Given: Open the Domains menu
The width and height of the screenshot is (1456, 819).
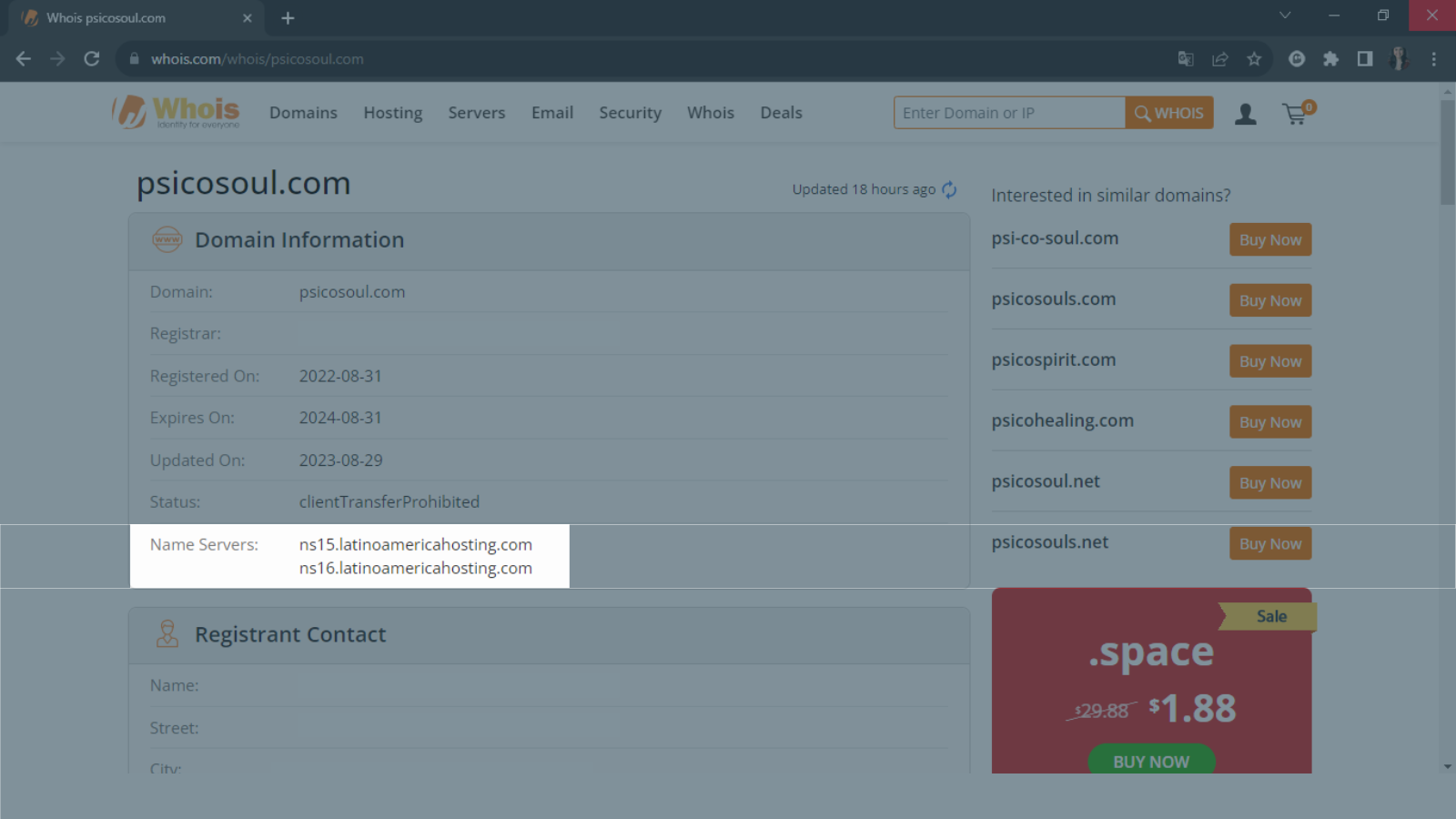Looking at the screenshot, I should click(x=303, y=113).
